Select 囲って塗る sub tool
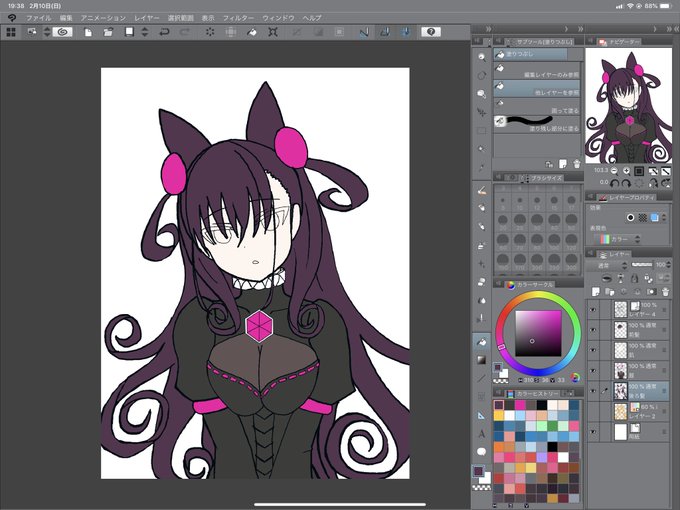This screenshot has width=680, height=510. point(537,106)
